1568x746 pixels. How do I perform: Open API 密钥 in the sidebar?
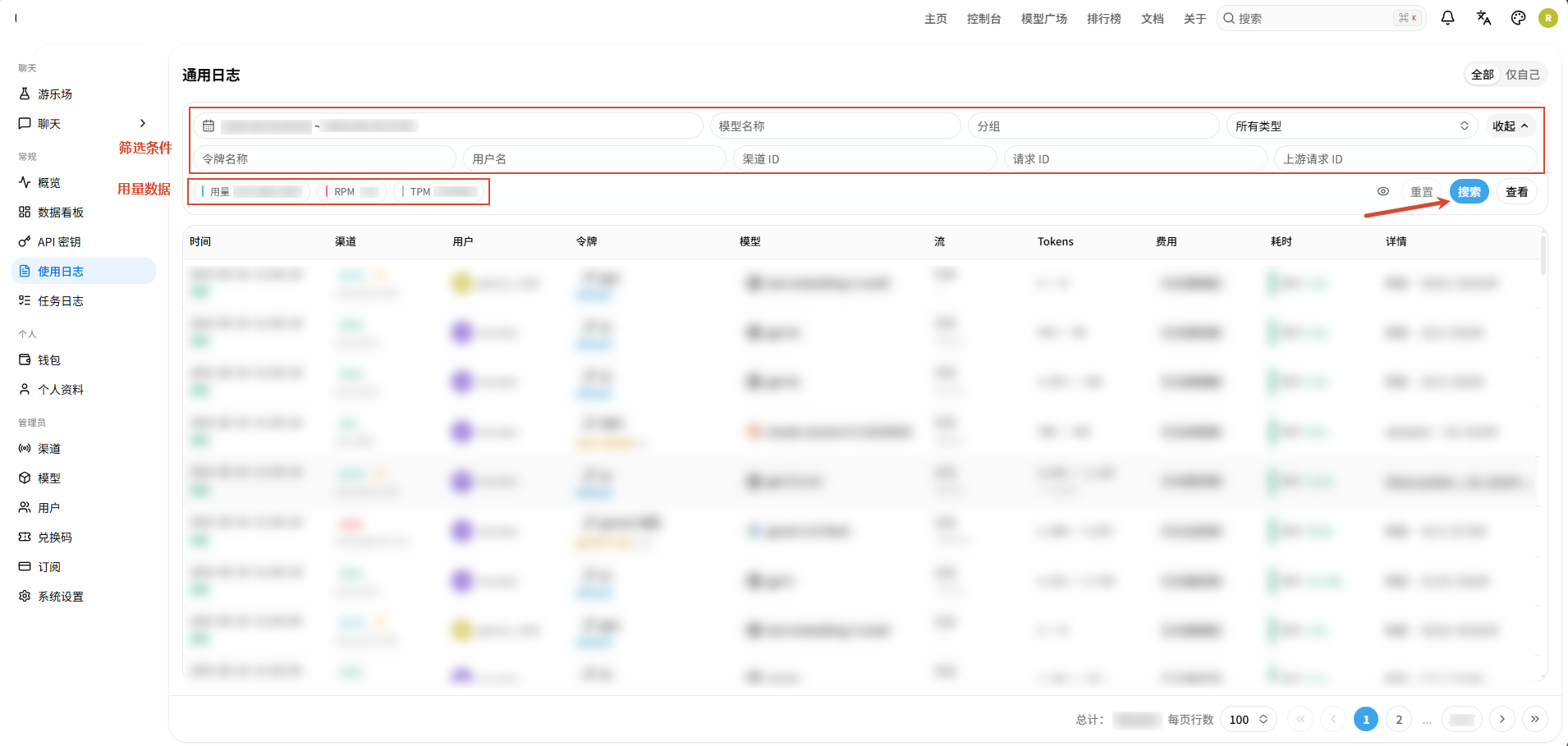point(84,242)
